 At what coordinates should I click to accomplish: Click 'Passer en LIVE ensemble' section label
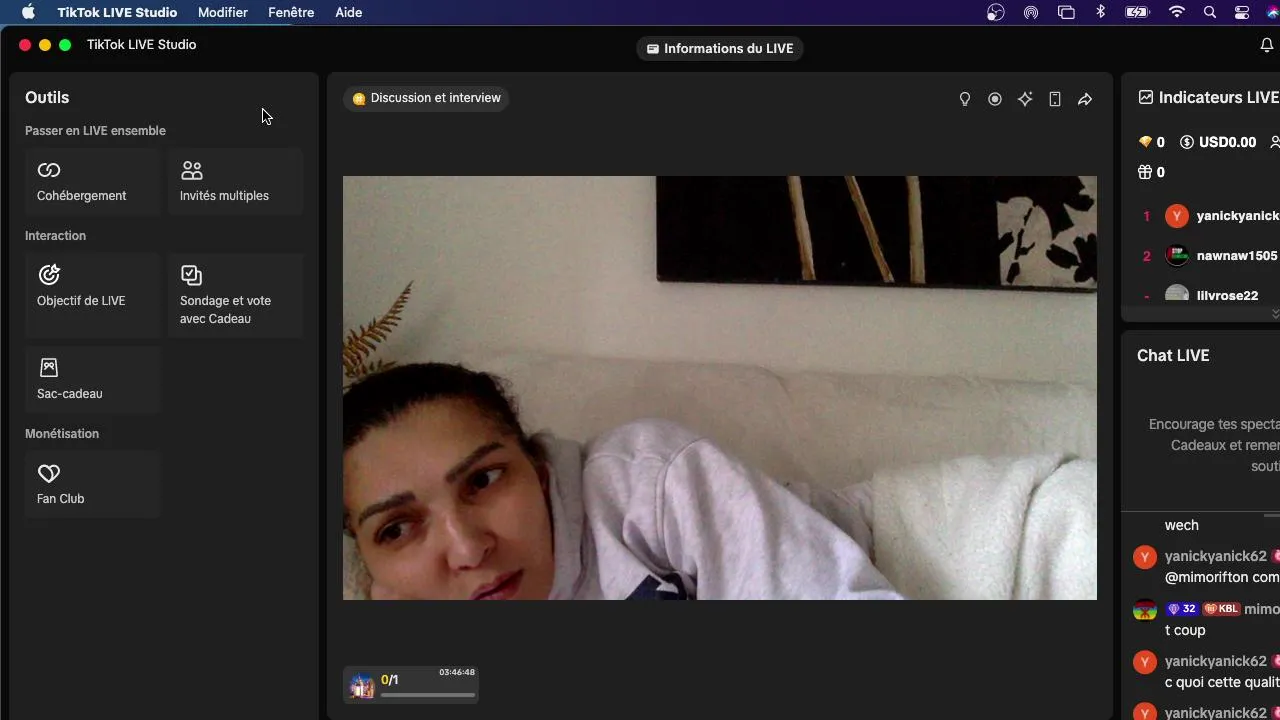click(x=95, y=131)
